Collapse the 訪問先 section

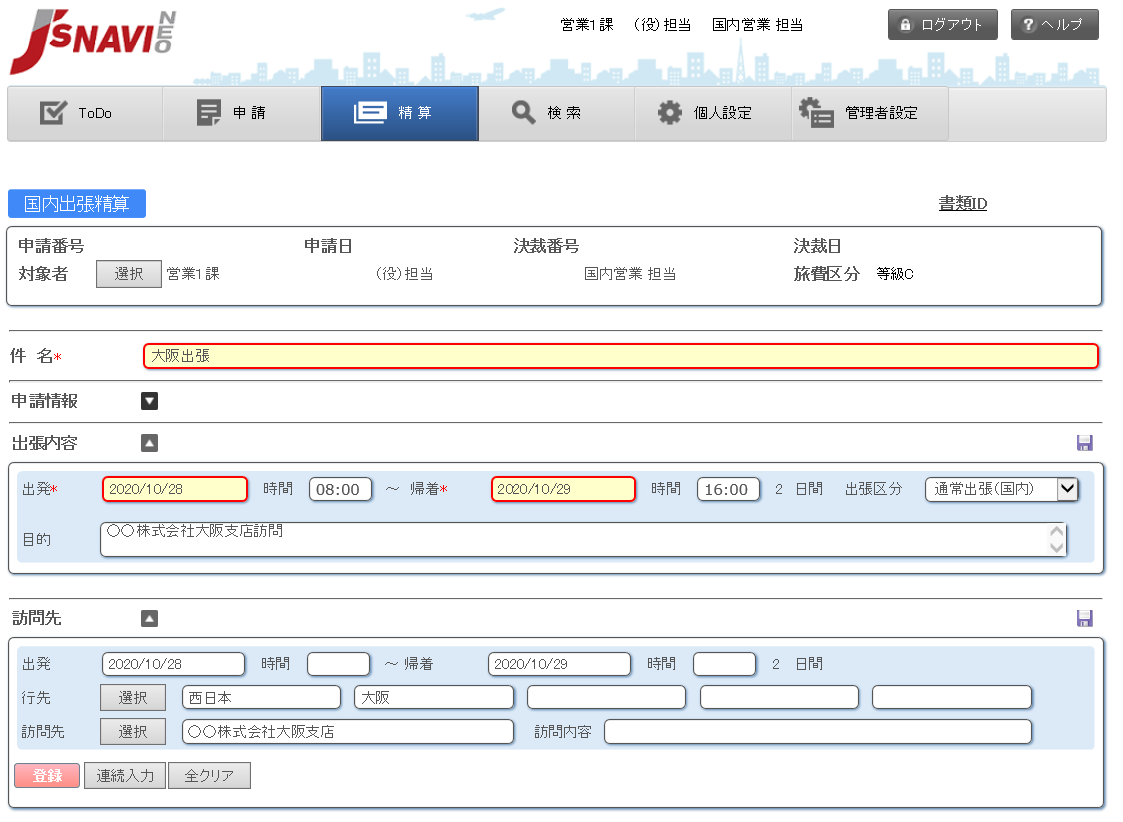pyautogui.click(x=149, y=618)
